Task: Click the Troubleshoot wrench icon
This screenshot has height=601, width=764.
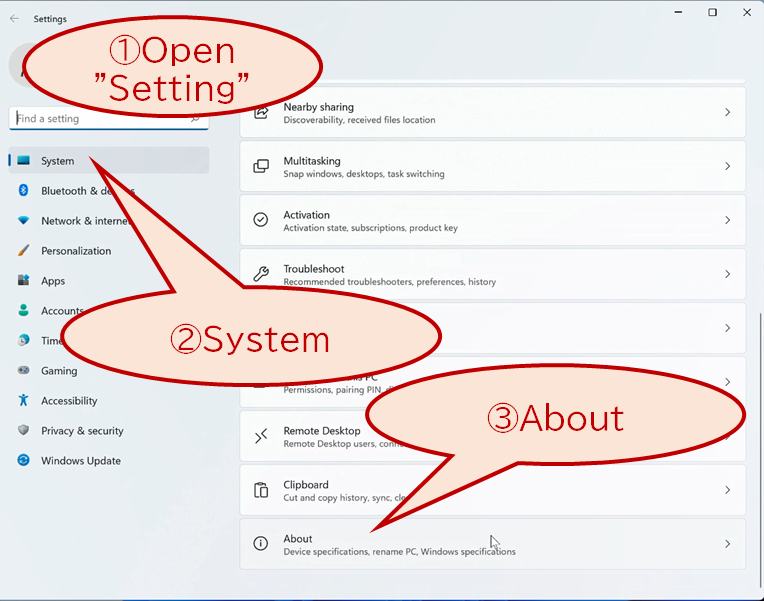Action: 261,274
